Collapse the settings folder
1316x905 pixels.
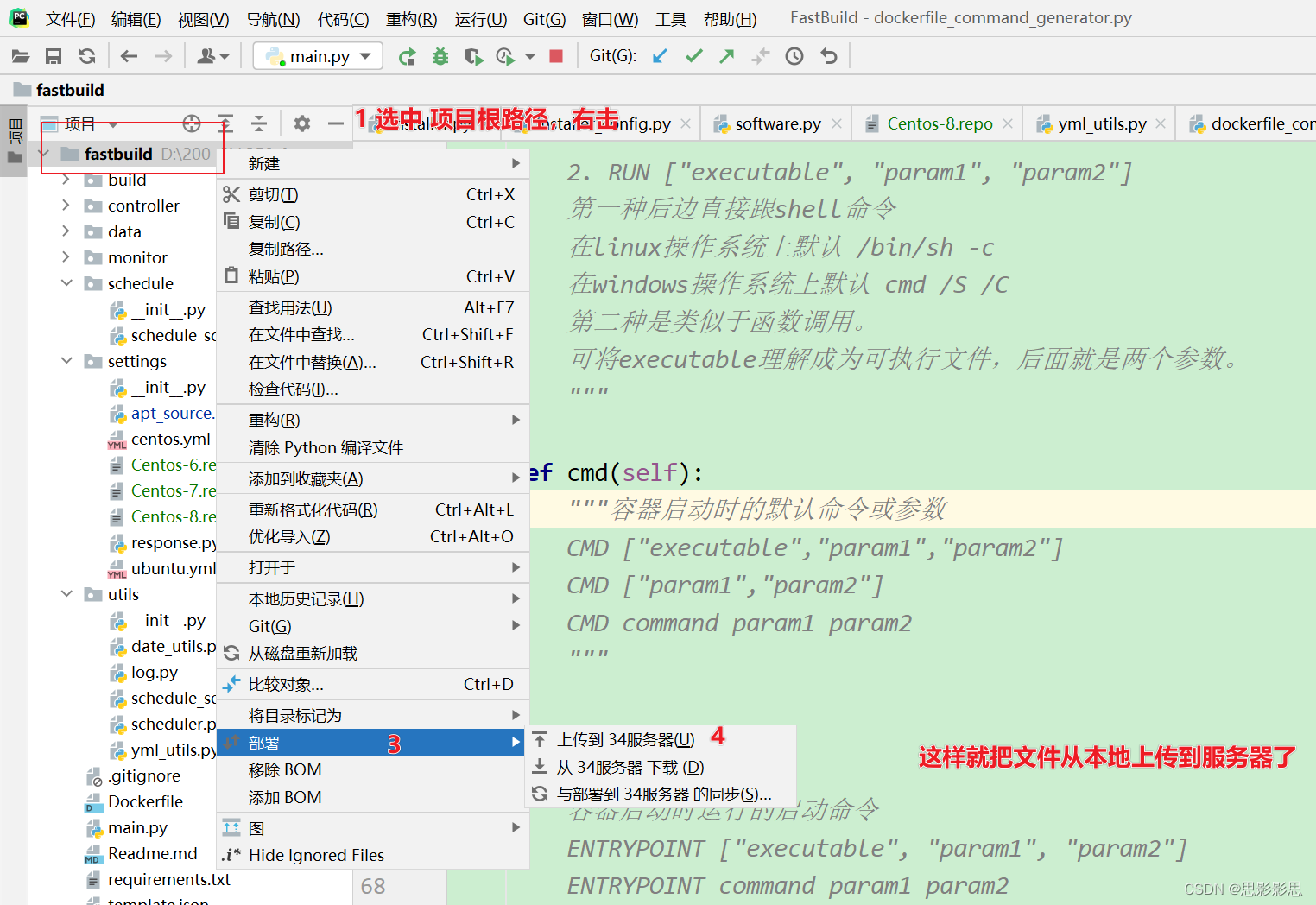tap(66, 361)
